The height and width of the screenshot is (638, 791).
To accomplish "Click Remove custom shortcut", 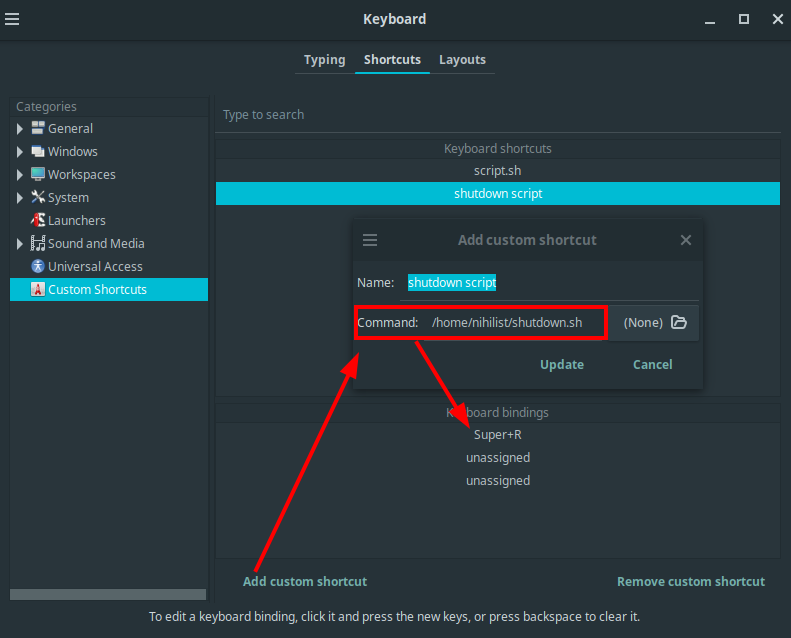I will tap(691, 582).
